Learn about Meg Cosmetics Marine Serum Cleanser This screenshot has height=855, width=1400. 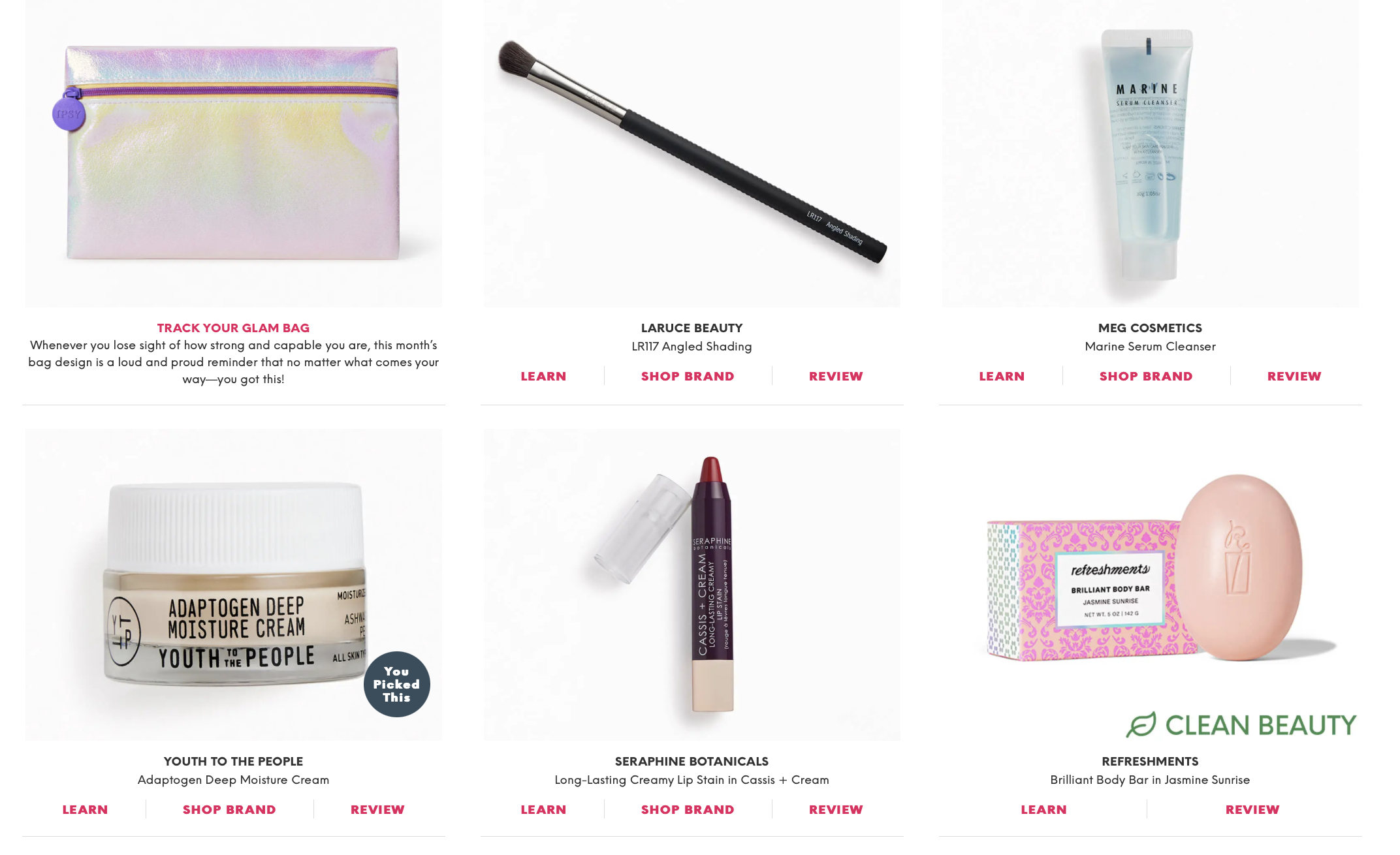click(x=1002, y=376)
